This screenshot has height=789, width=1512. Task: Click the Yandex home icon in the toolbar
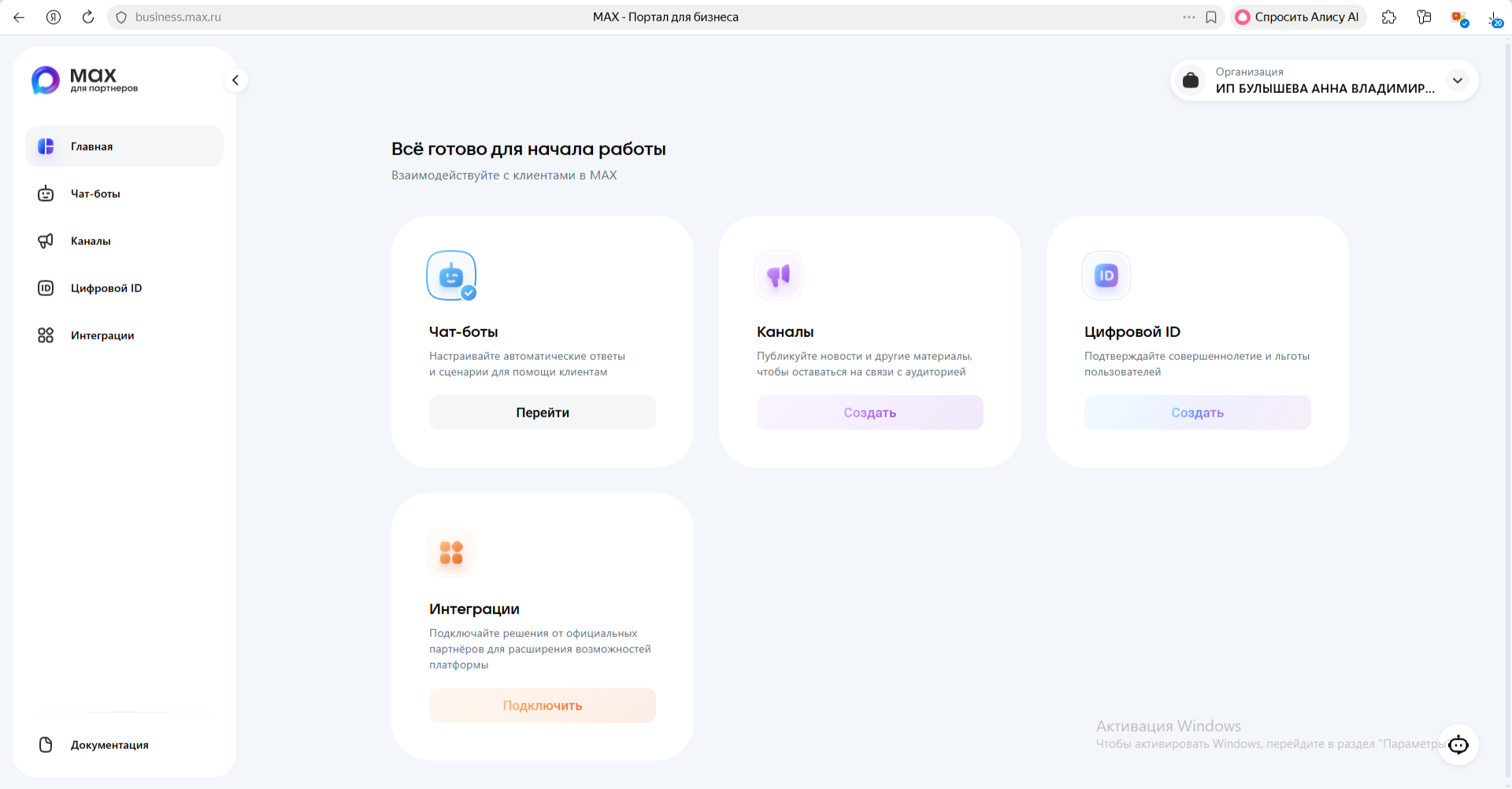click(54, 17)
